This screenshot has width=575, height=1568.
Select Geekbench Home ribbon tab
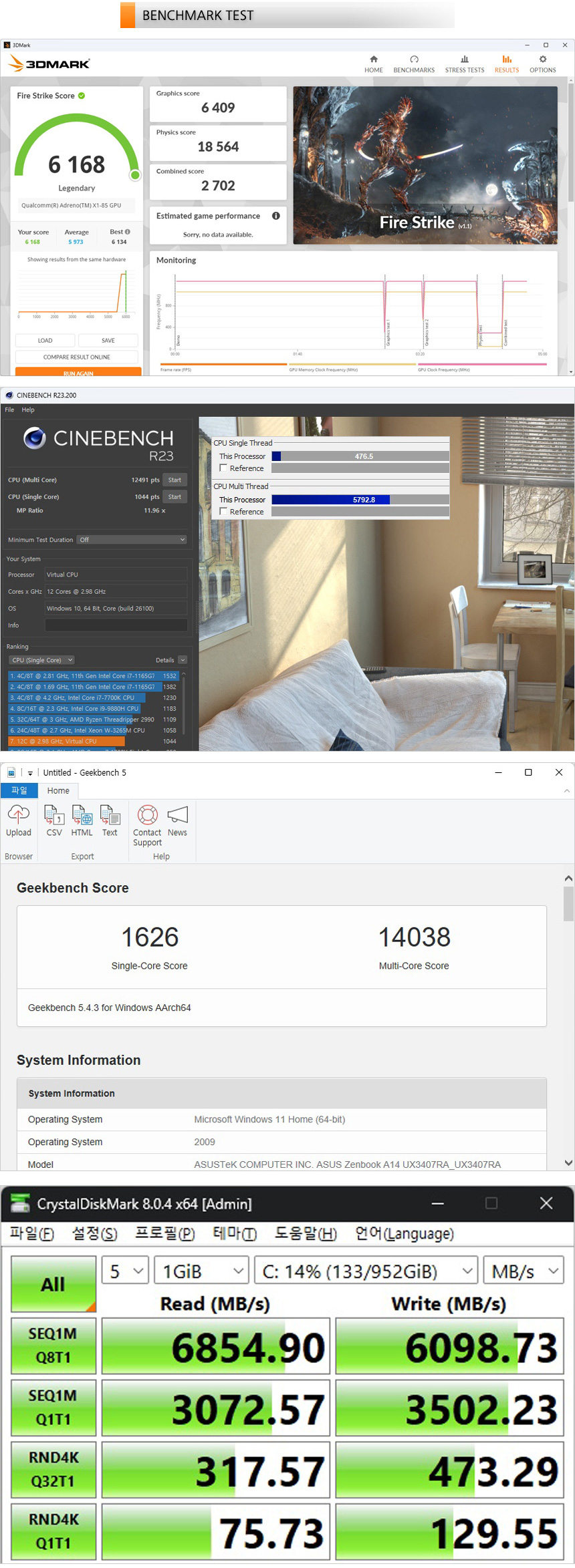click(x=58, y=790)
